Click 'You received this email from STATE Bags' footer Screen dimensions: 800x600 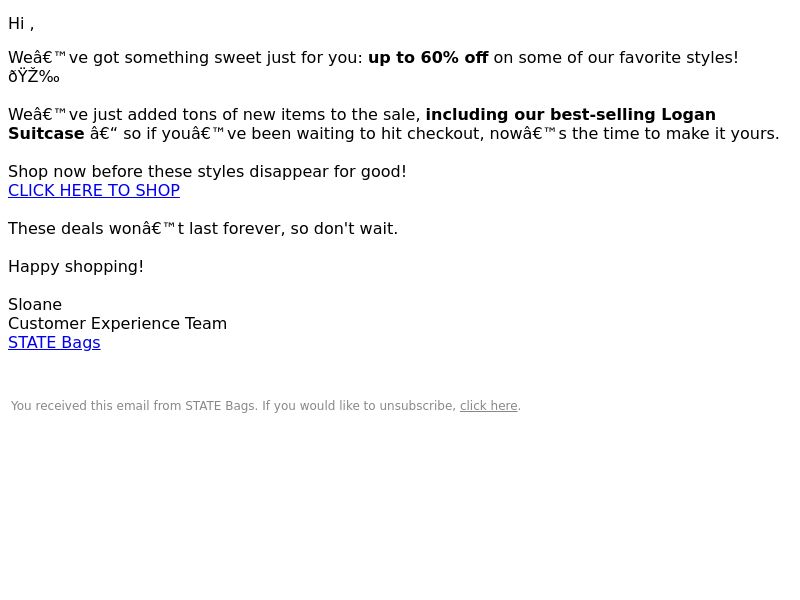point(133,406)
